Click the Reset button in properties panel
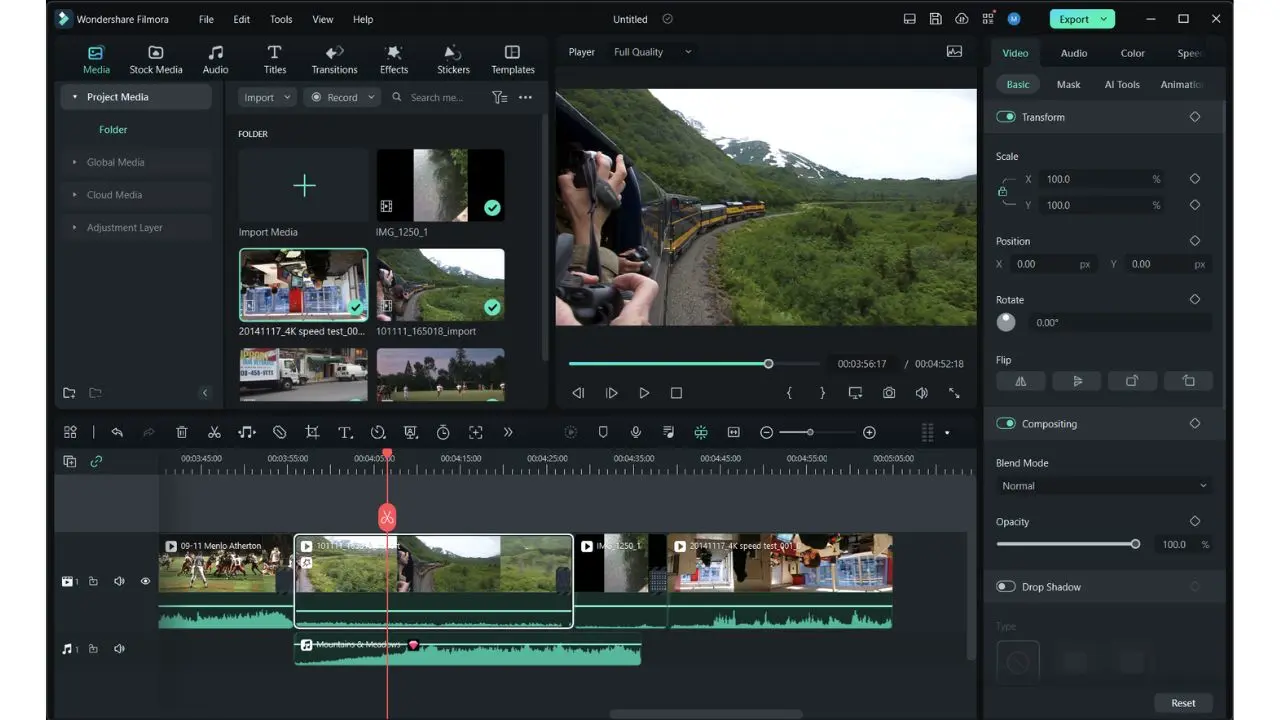The height and width of the screenshot is (720, 1280). (x=1183, y=703)
